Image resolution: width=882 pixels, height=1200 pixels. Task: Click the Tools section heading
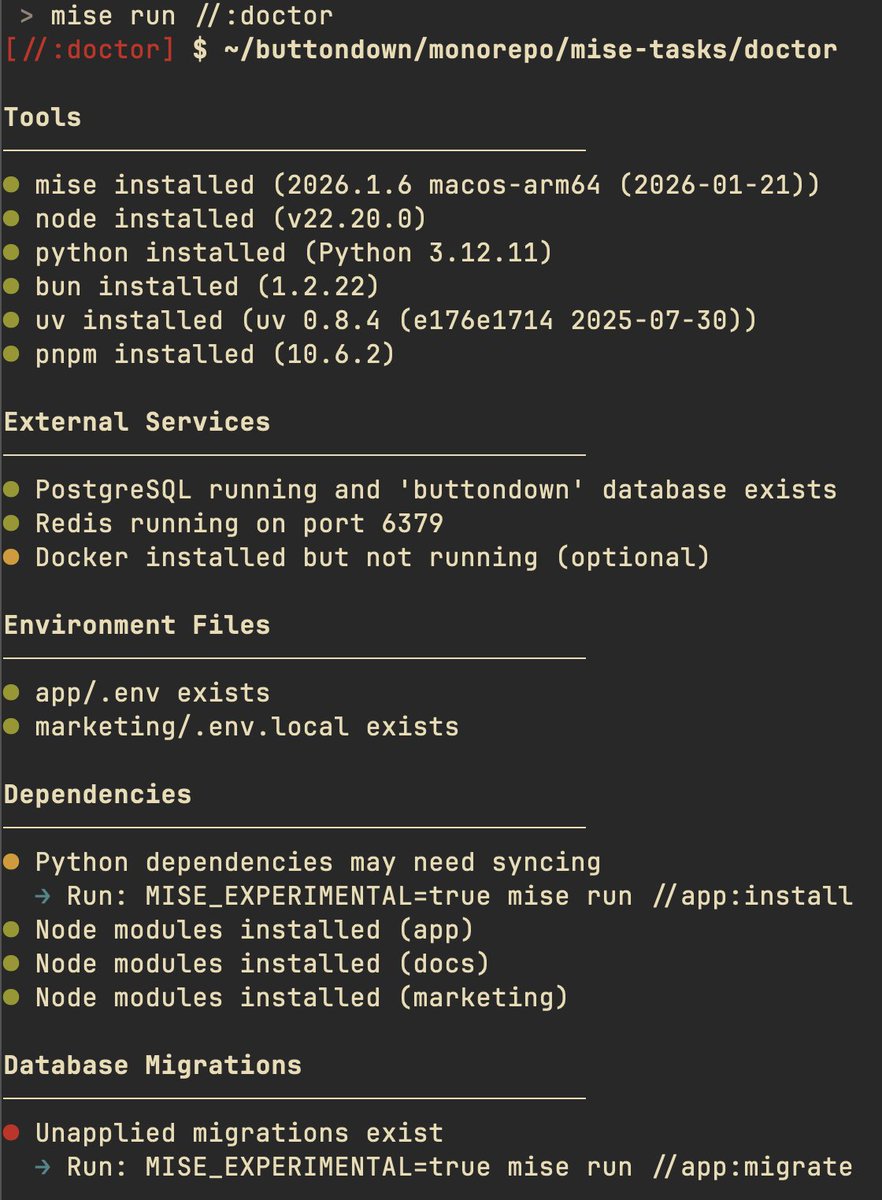pos(42,117)
